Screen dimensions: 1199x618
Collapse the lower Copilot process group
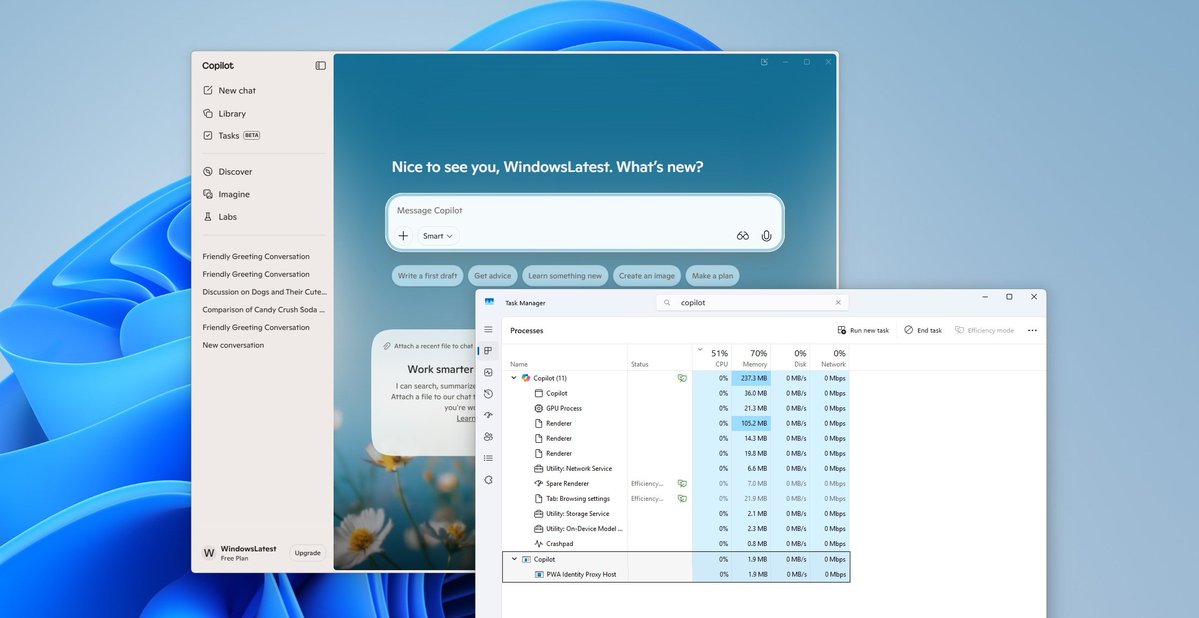coord(513,559)
